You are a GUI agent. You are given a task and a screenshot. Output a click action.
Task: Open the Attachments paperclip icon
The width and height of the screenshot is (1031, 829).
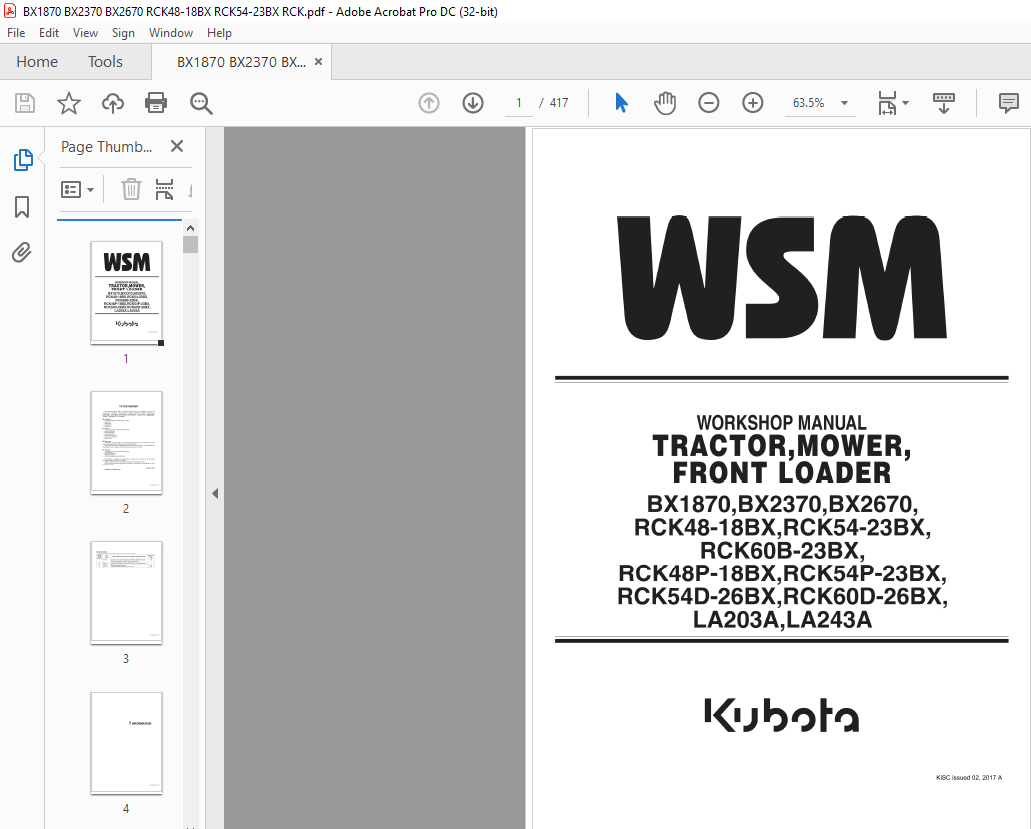point(22,252)
